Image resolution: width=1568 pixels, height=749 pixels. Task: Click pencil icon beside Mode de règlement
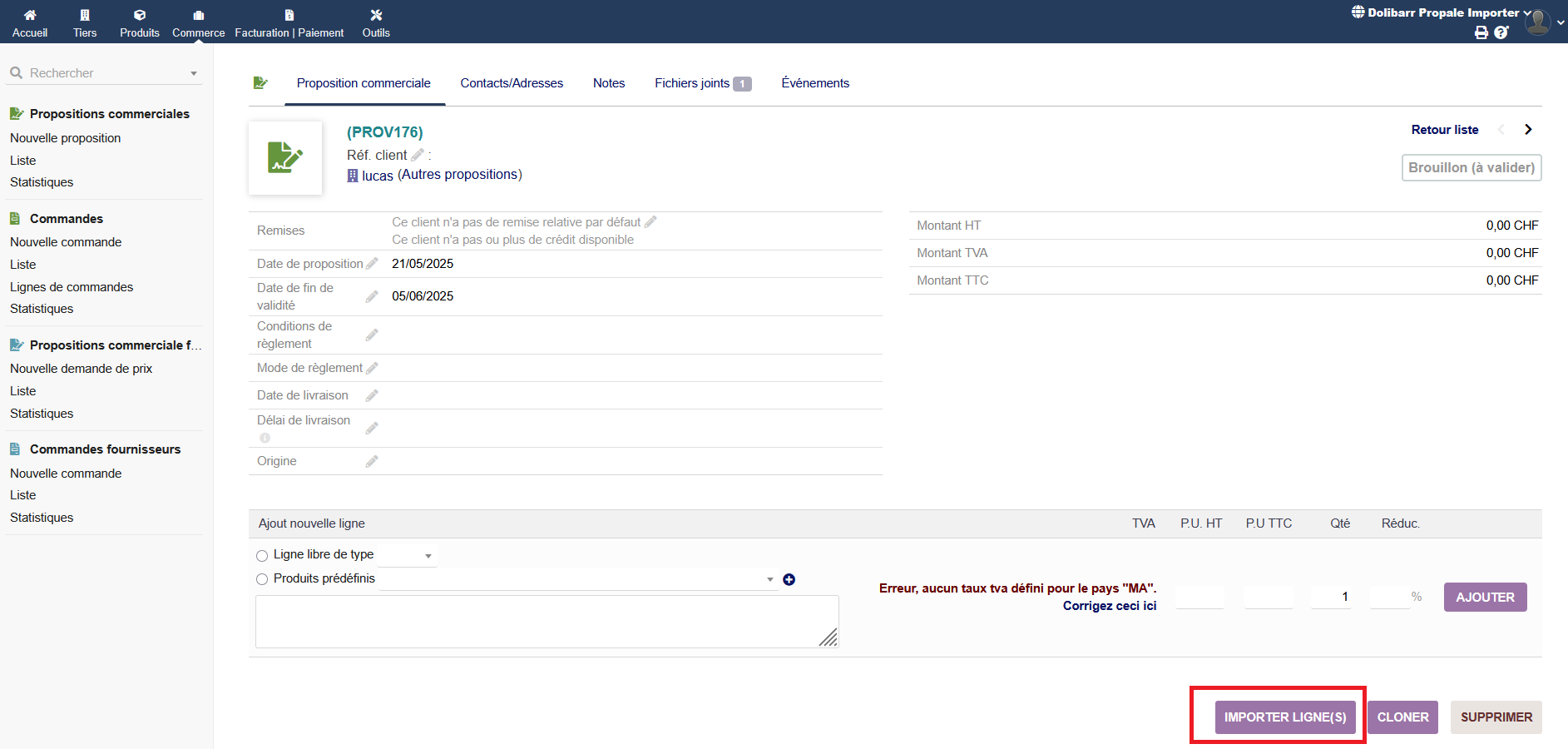(x=372, y=368)
